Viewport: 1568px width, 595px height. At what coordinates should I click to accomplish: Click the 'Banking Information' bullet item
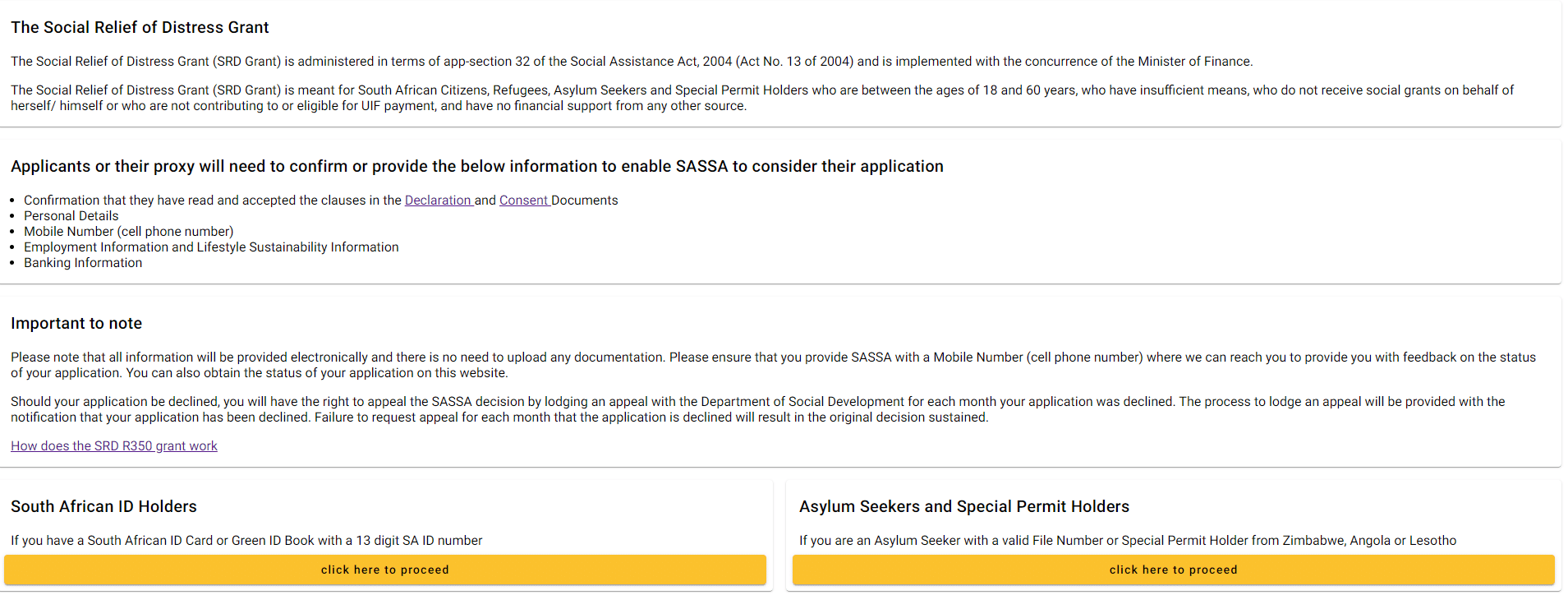(83, 263)
